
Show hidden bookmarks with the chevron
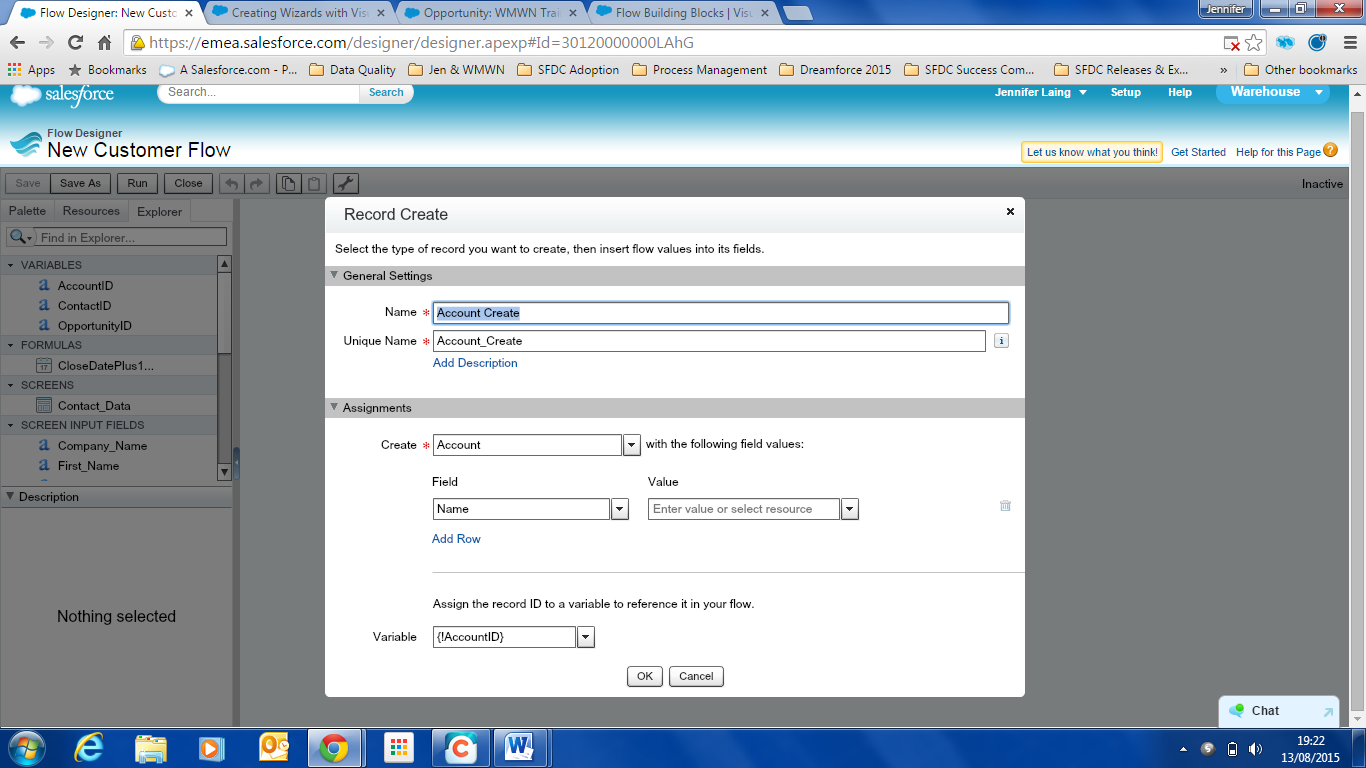click(1223, 70)
